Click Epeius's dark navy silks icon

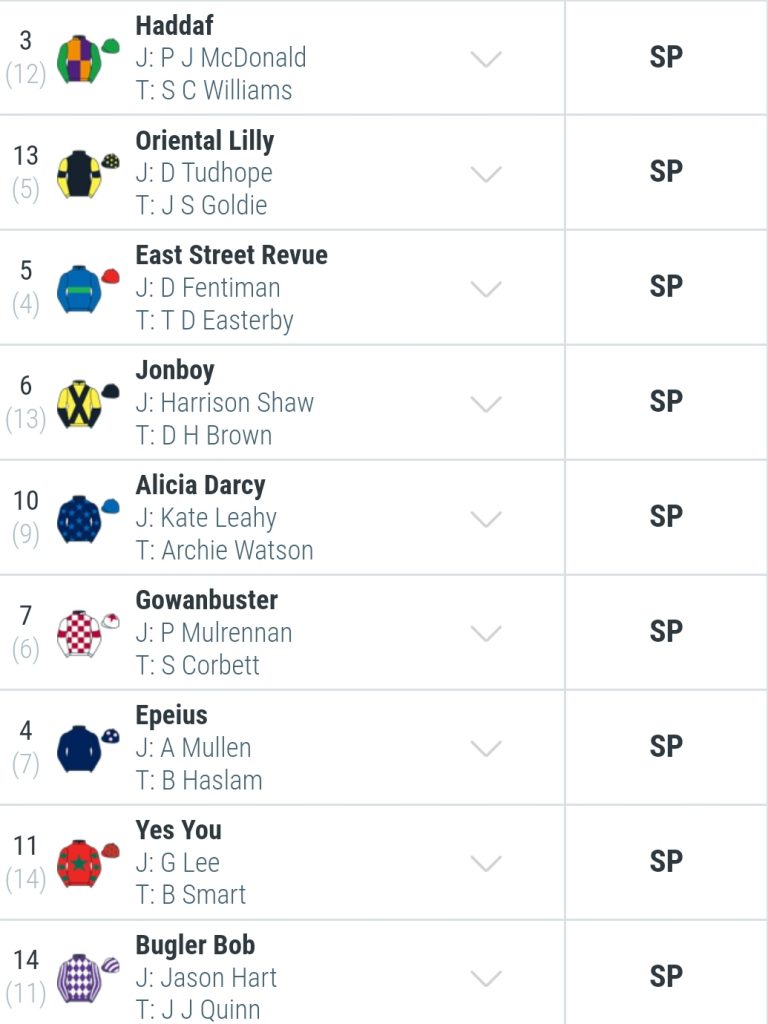click(x=88, y=748)
